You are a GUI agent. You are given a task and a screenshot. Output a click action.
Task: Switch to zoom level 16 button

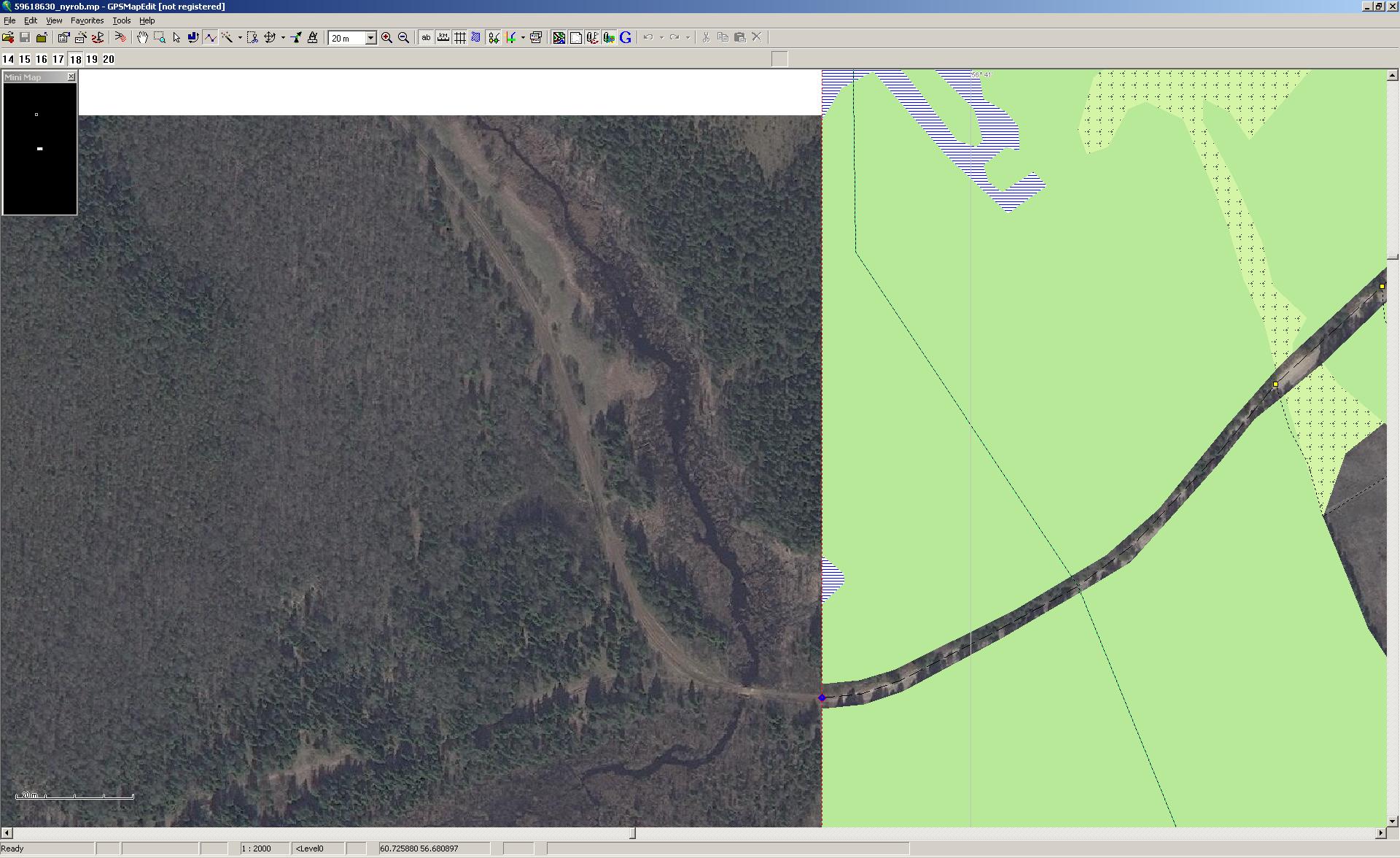click(42, 59)
